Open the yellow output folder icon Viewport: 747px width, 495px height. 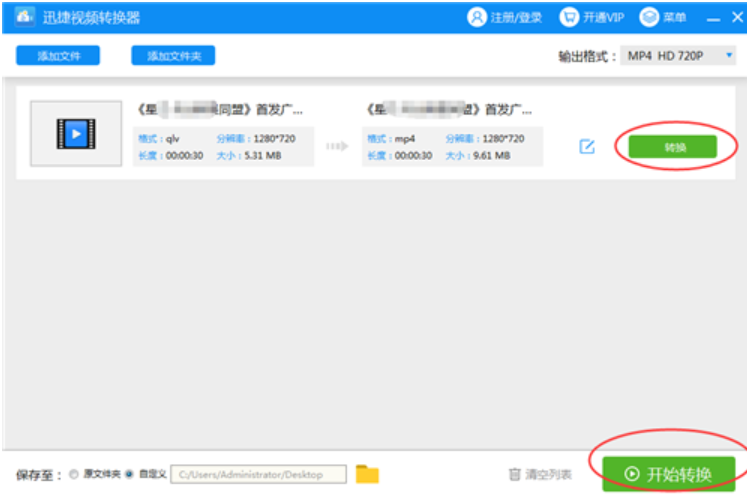[368, 474]
